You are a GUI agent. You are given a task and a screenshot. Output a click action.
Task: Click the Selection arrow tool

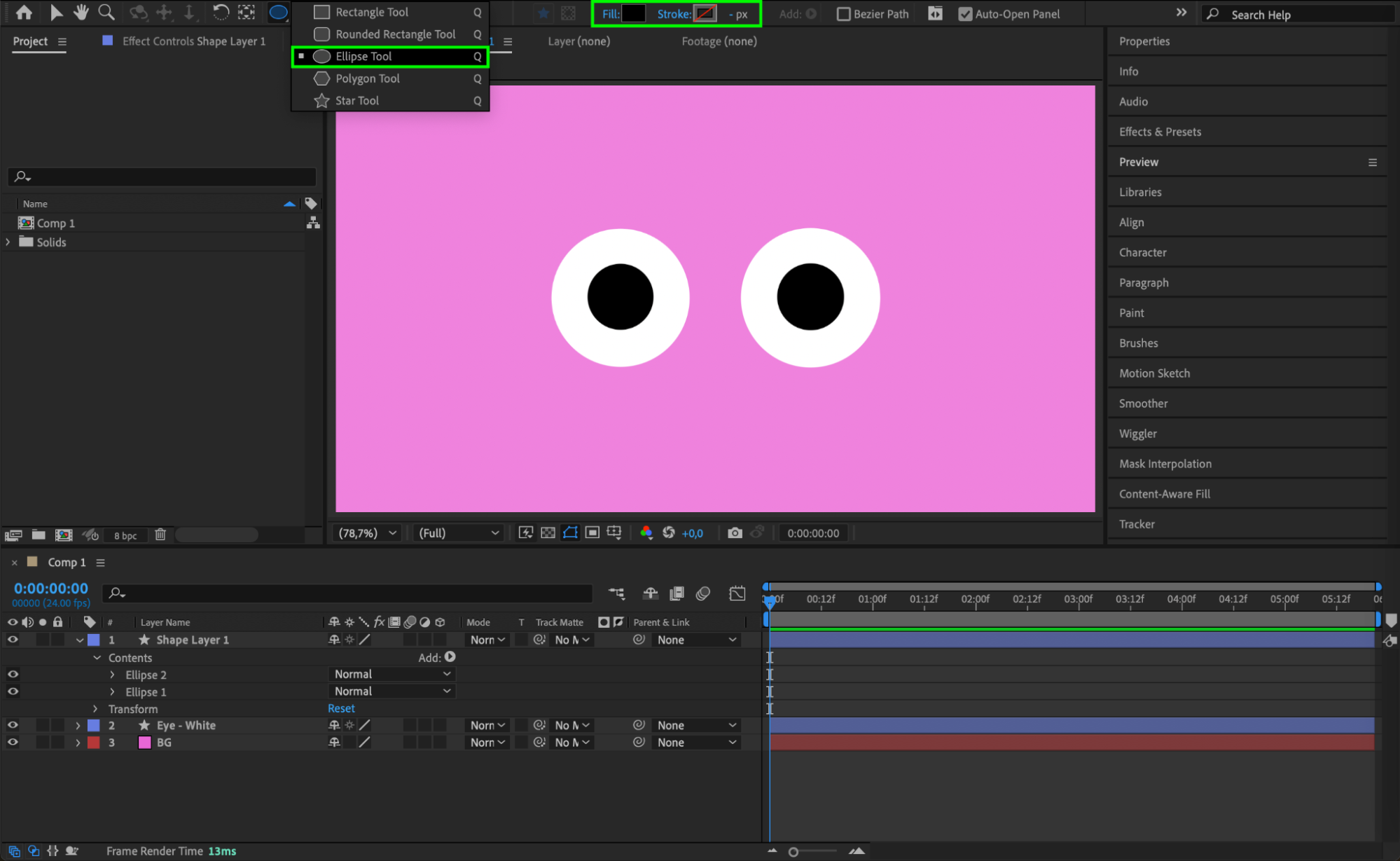point(56,12)
